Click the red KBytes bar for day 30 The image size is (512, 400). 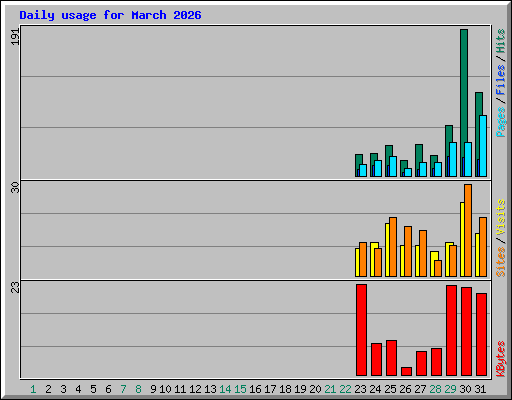pos(466,331)
